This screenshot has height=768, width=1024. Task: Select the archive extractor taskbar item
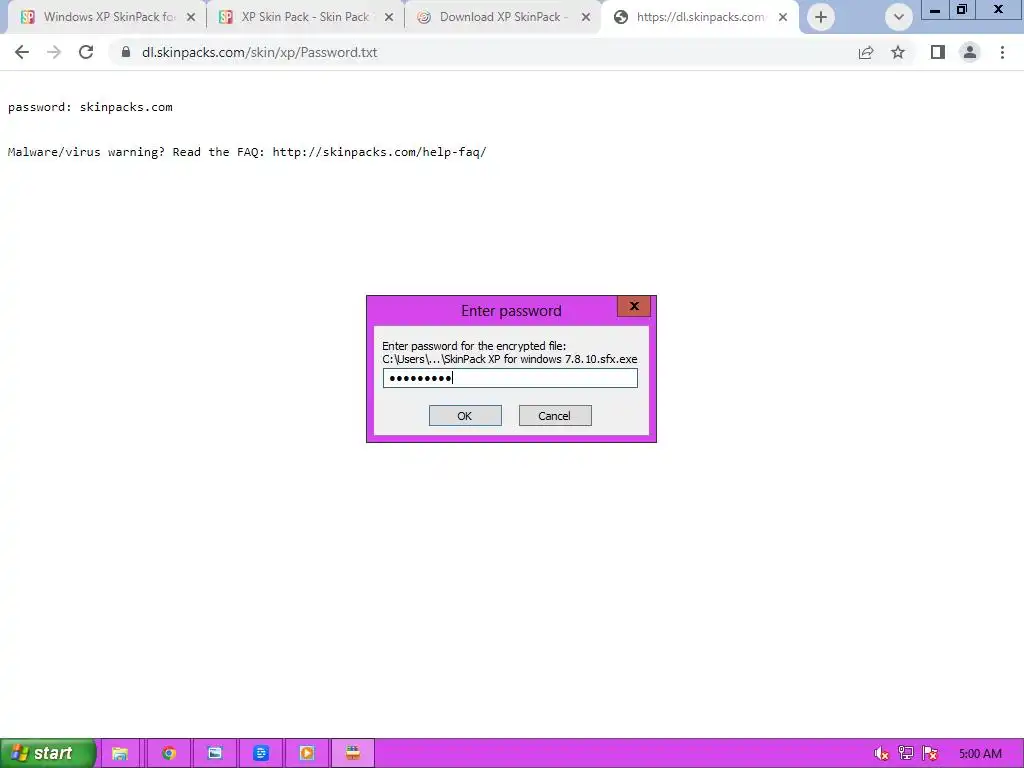coord(353,753)
